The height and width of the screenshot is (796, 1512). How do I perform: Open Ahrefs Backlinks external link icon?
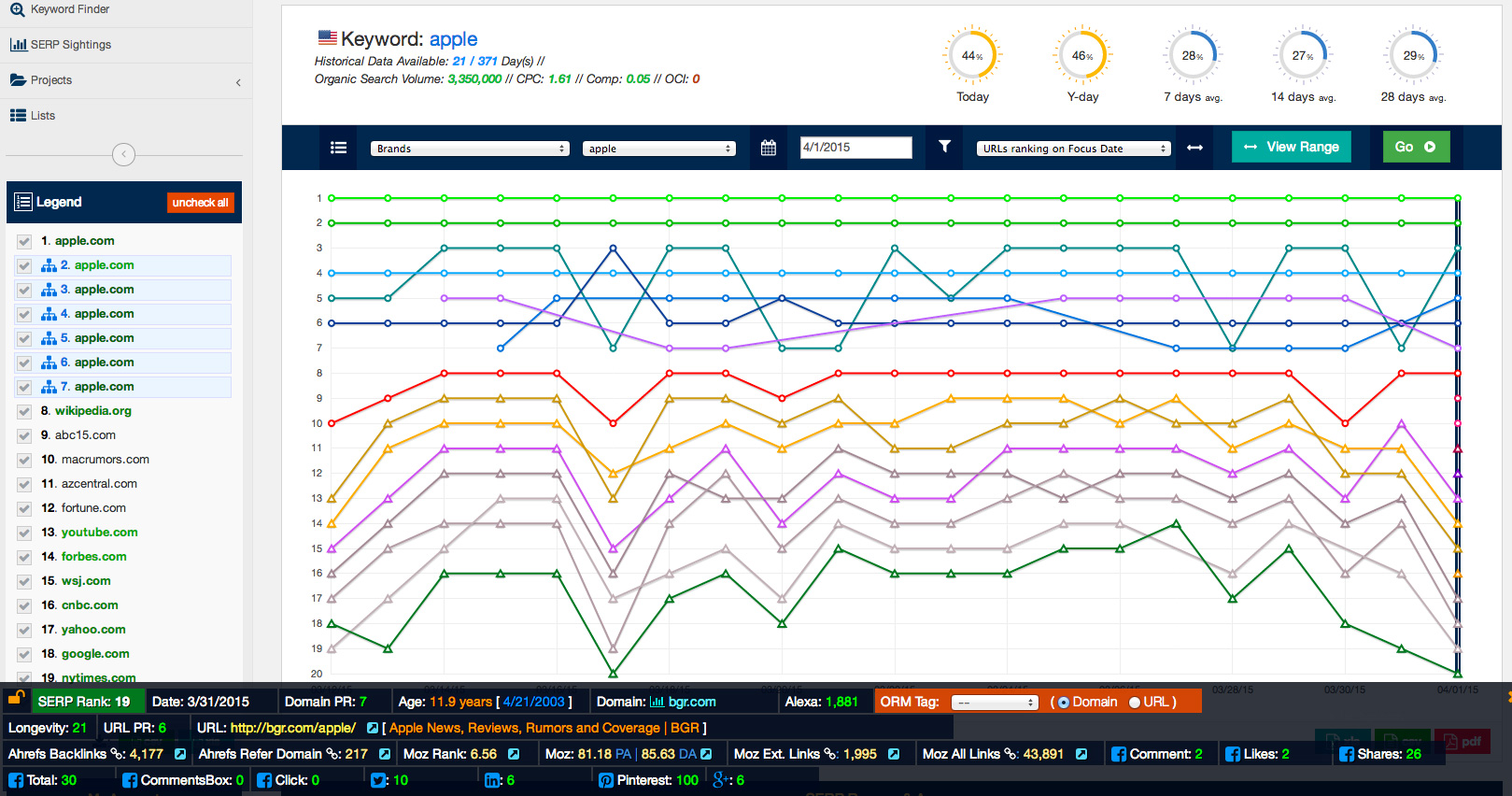[x=180, y=754]
